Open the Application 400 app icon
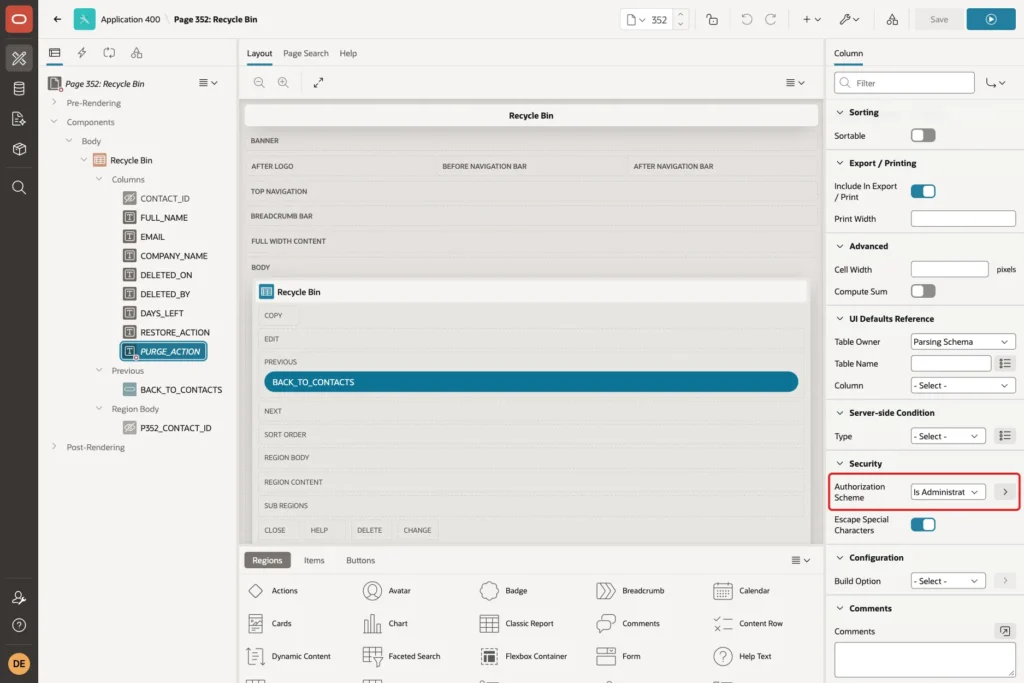The image size is (1024, 683). click(x=84, y=19)
